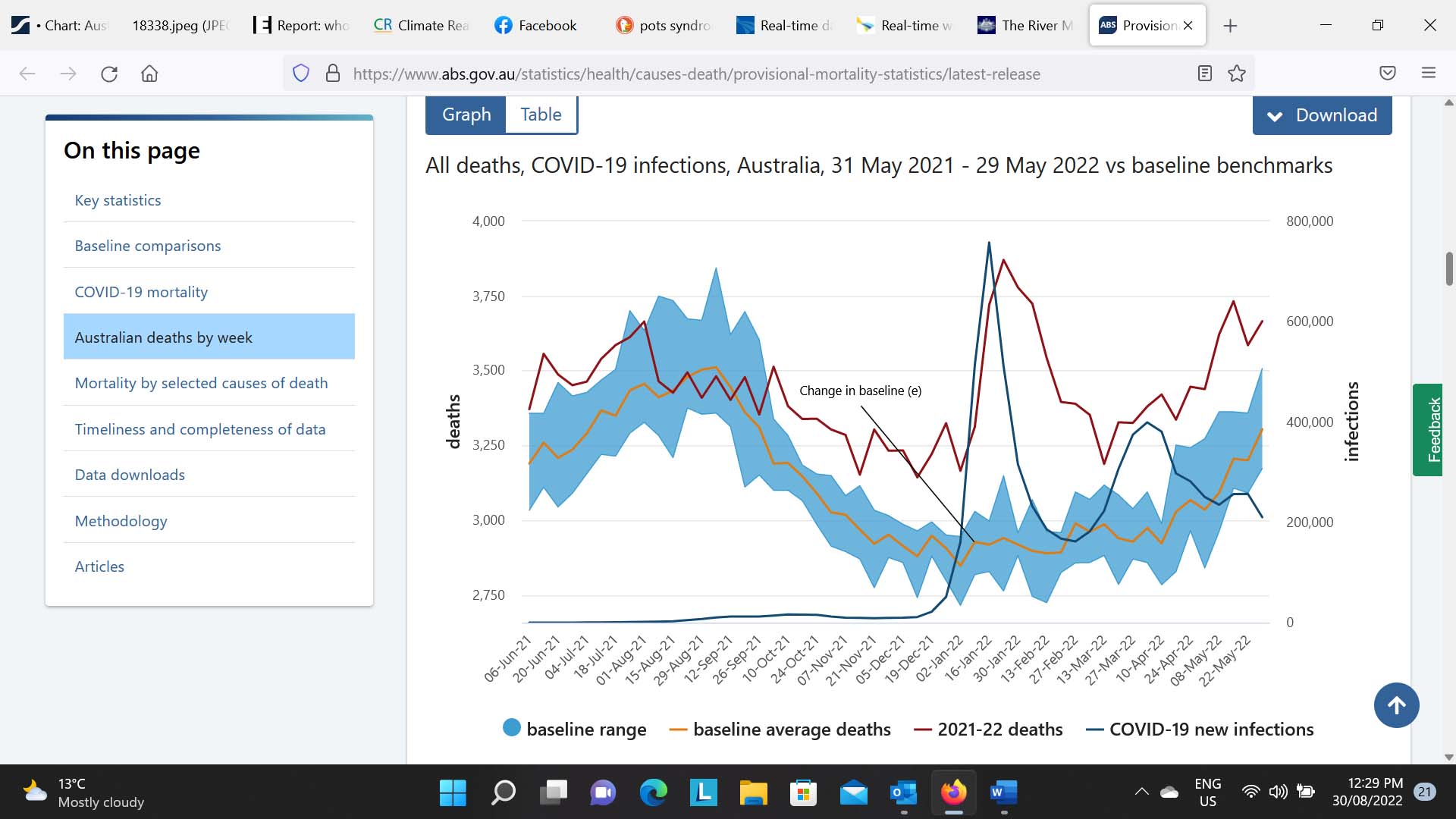Open the Baseline comparisons section link
Screen dimensions: 1456x819
coord(148,246)
